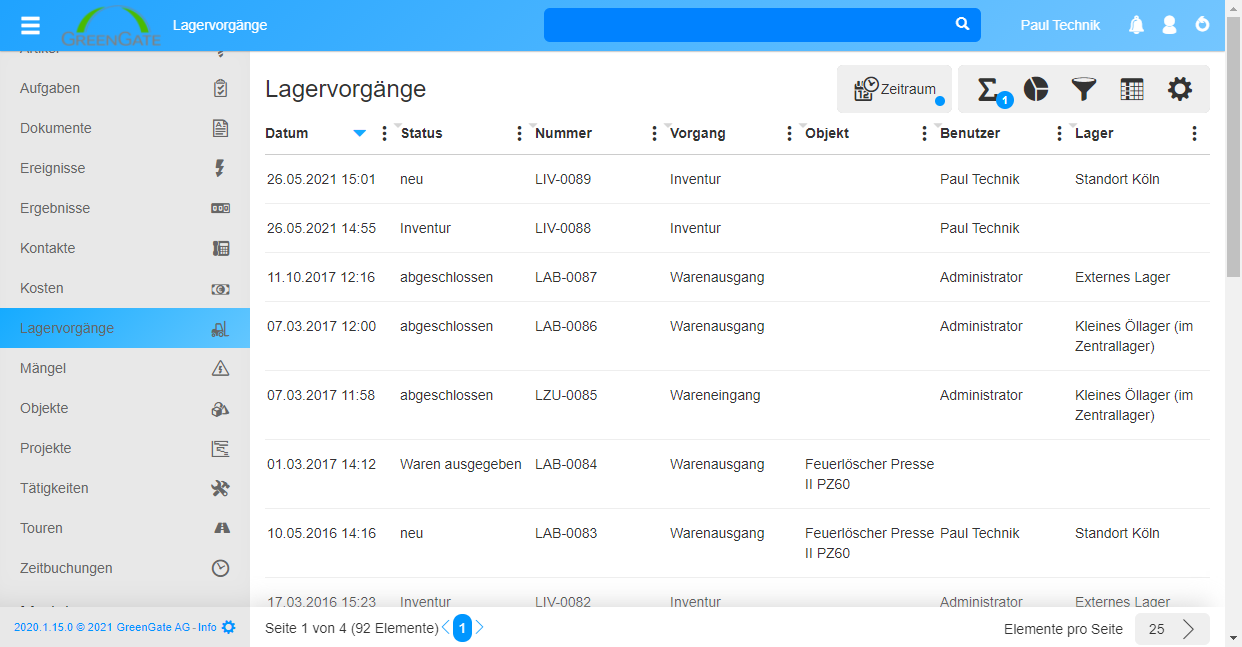Click Waren ausgegeben status cell
Image resolution: width=1242 pixels, height=647 pixels.
[460, 464]
